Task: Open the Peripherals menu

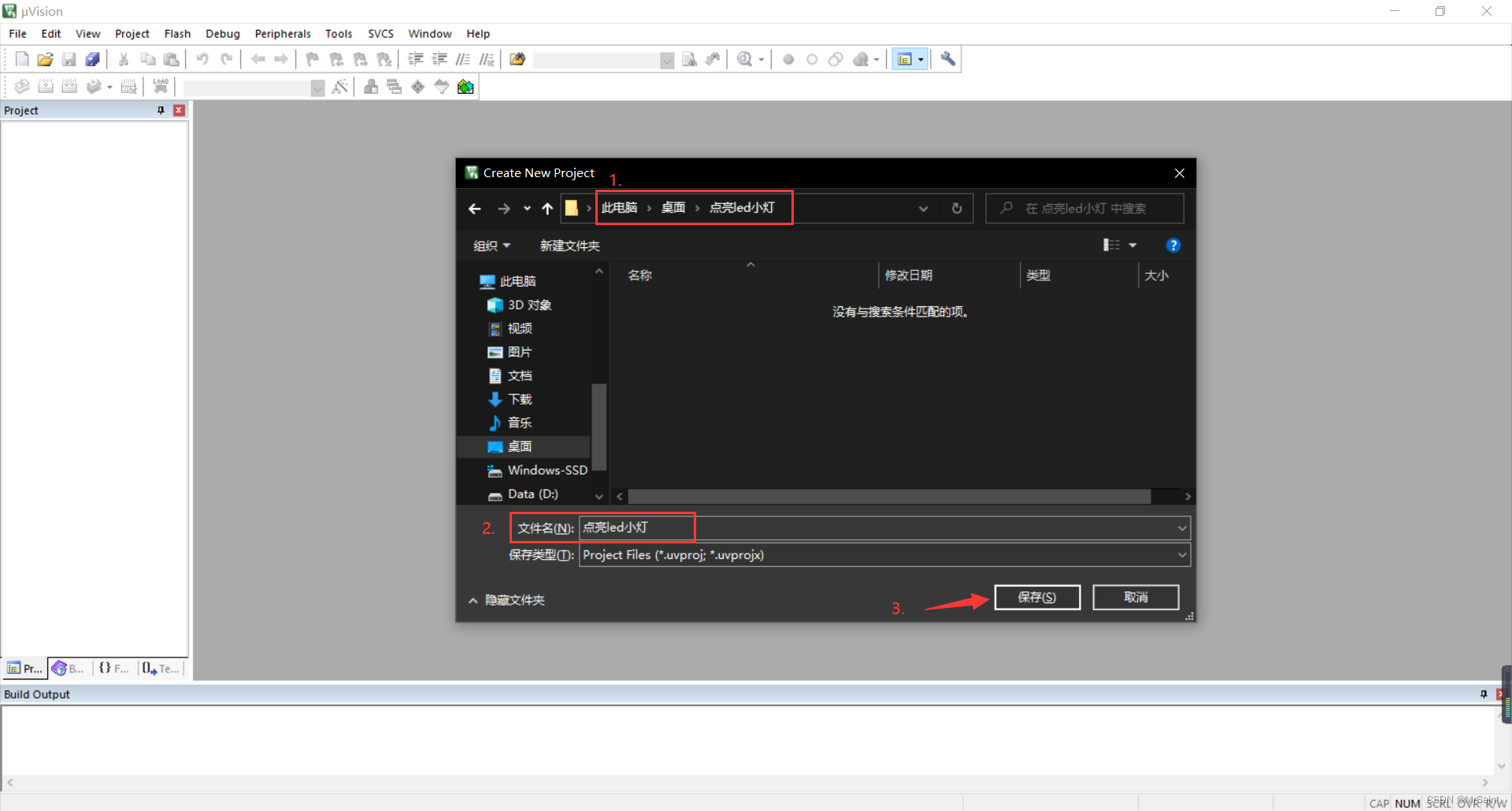Action: pos(283,34)
